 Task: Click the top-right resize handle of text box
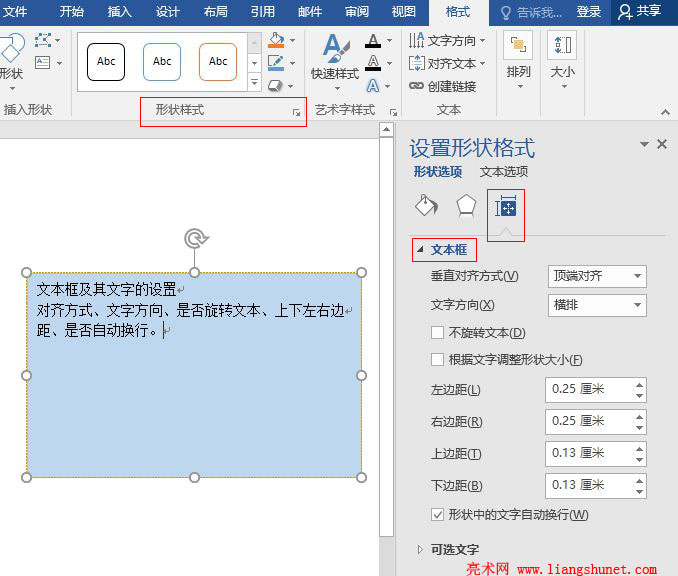tap(361, 272)
